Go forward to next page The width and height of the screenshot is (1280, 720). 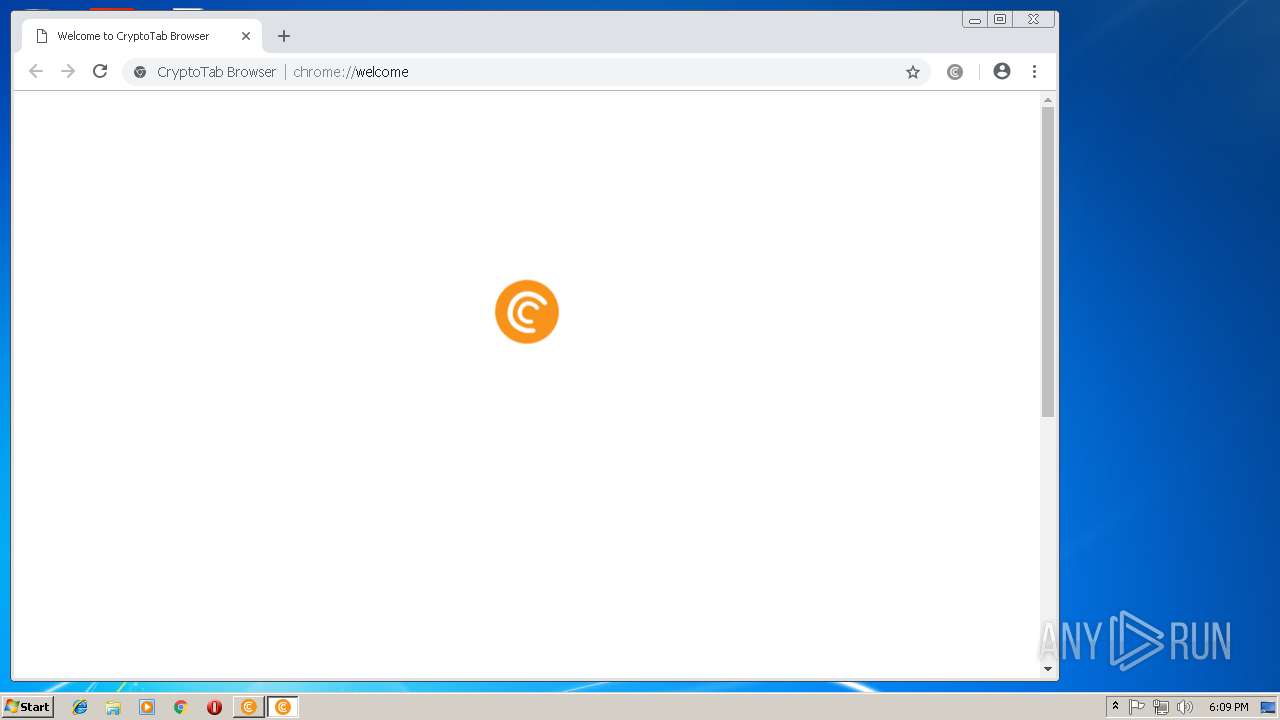pyautogui.click(x=68, y=71)
